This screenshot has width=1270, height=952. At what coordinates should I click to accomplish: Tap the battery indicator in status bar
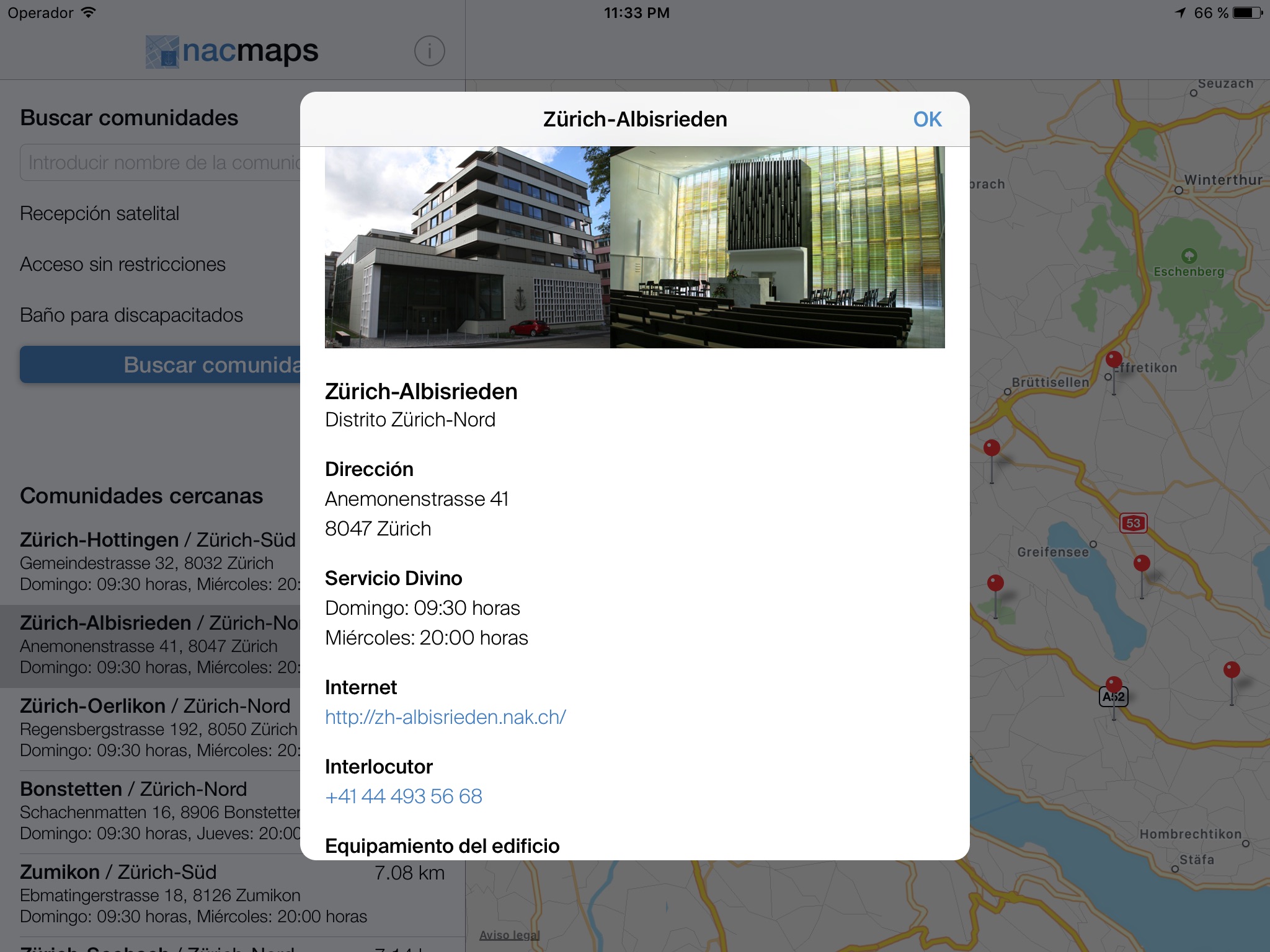click(1248, 13)
